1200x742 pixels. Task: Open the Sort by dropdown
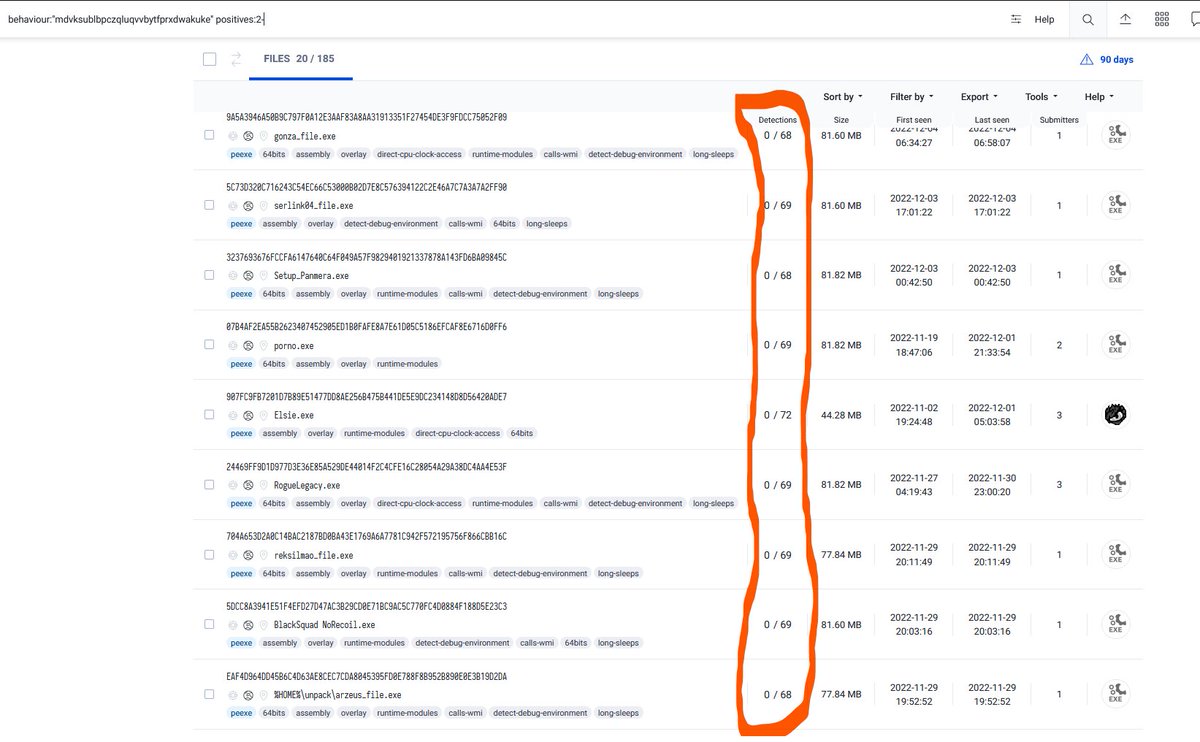pyautogui.click(x=843, y=97)
